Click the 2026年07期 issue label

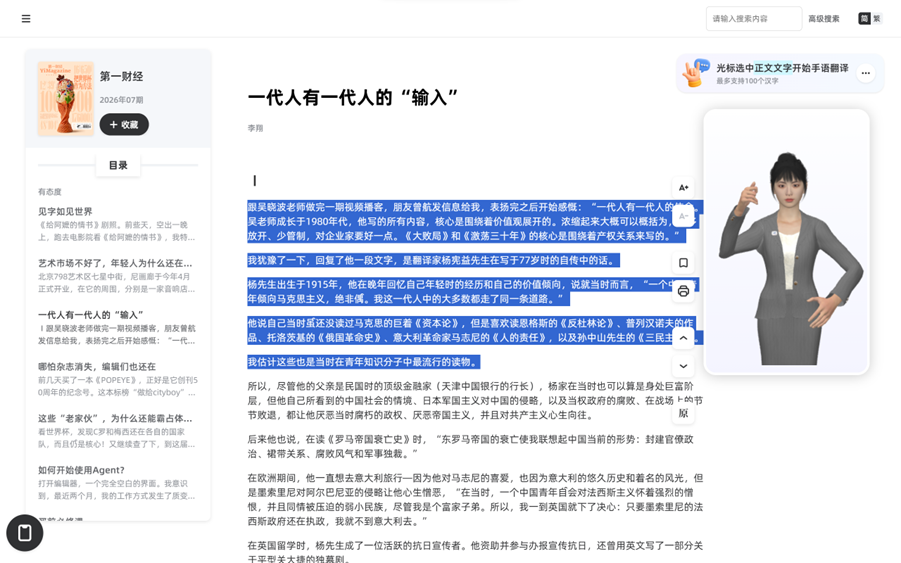pyautogui.click(x=121, y=100)
